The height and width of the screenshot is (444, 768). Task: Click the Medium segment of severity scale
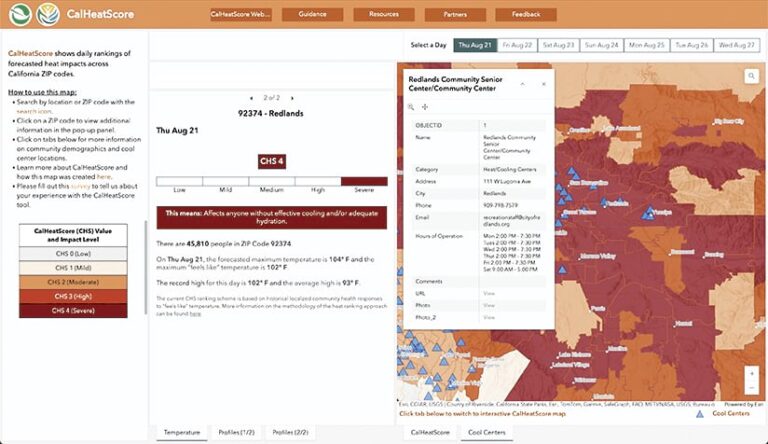272,181
